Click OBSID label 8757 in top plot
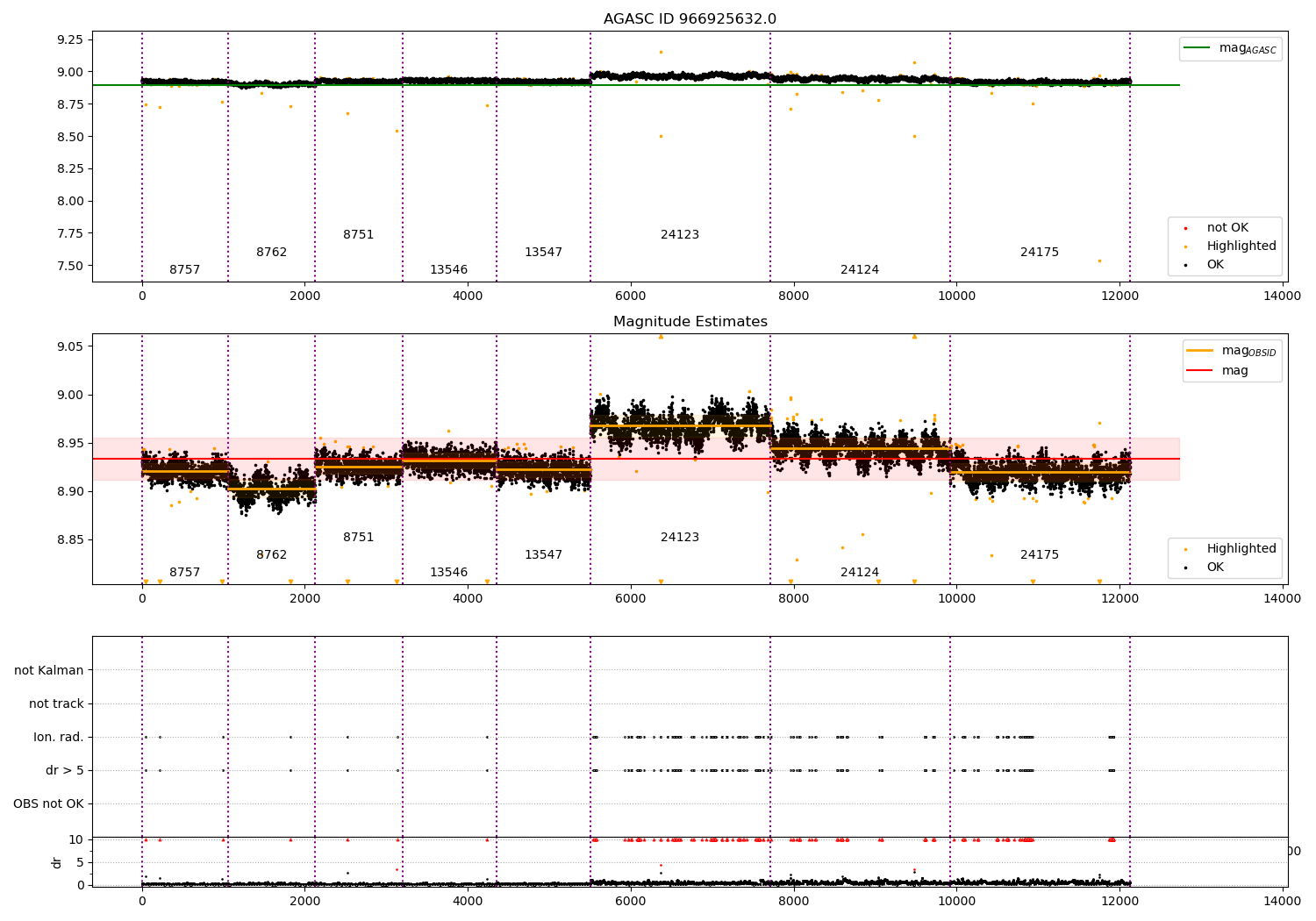Image resolution: width=1316 pixels, height=921 pixels. point(185,270)
